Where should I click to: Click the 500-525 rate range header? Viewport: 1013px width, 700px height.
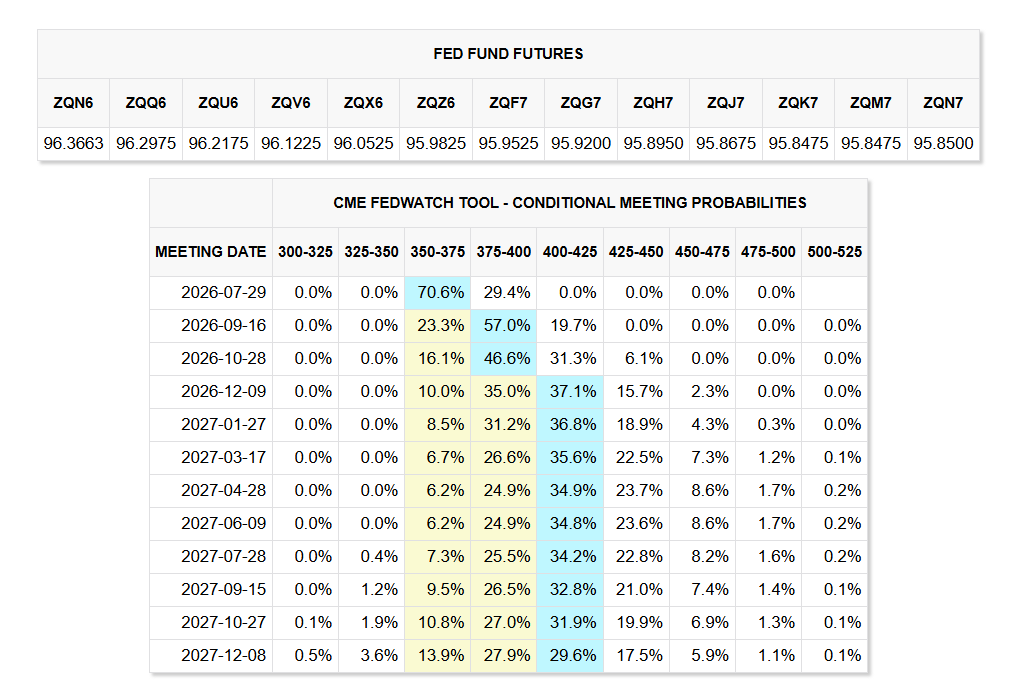[834, 252]
